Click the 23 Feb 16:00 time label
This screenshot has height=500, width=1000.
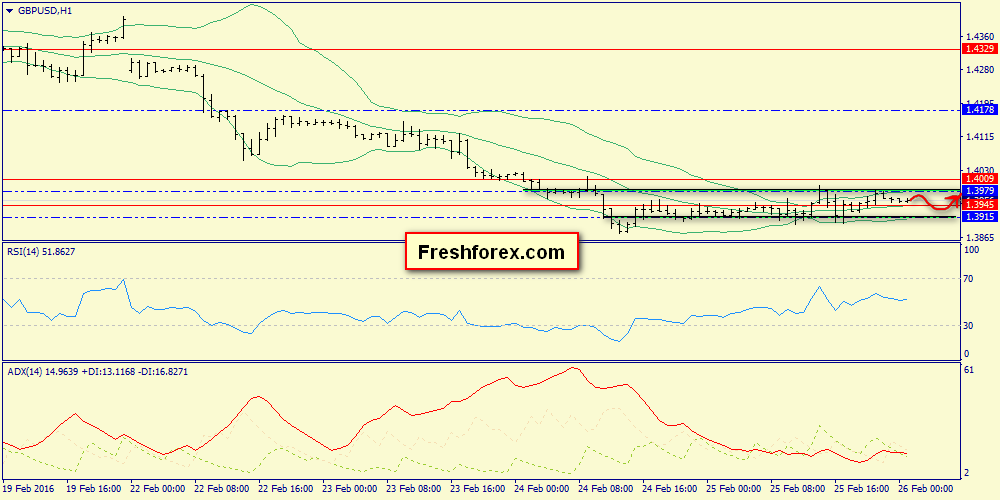pyautogui.click(x=477, y=489)
